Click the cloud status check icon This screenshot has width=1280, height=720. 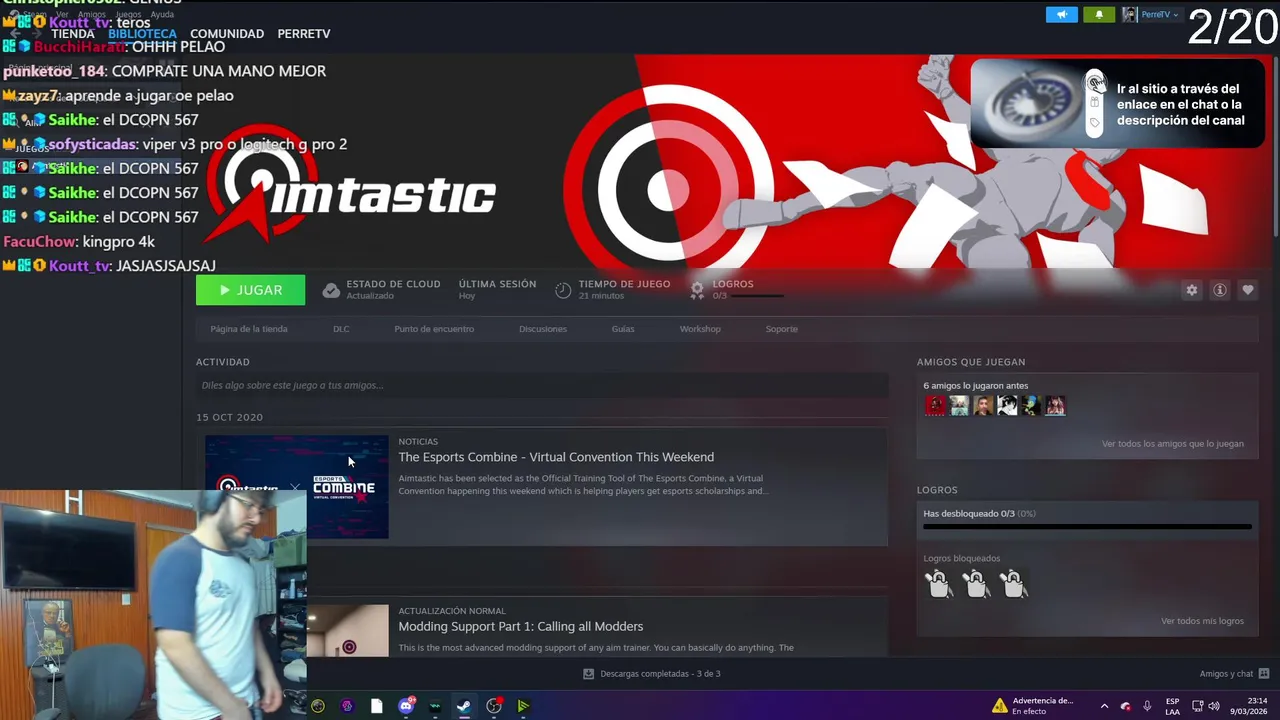click(331, 290)
